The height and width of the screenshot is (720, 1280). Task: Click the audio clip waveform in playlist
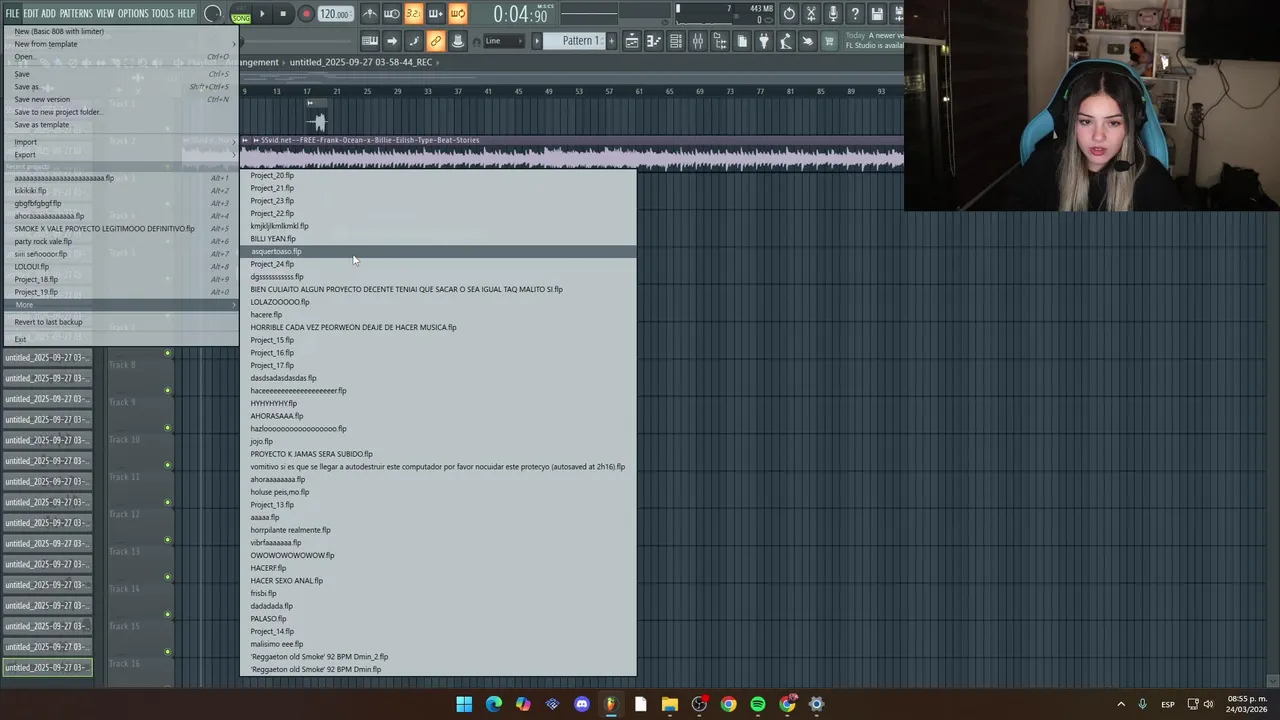click(572, 157)
